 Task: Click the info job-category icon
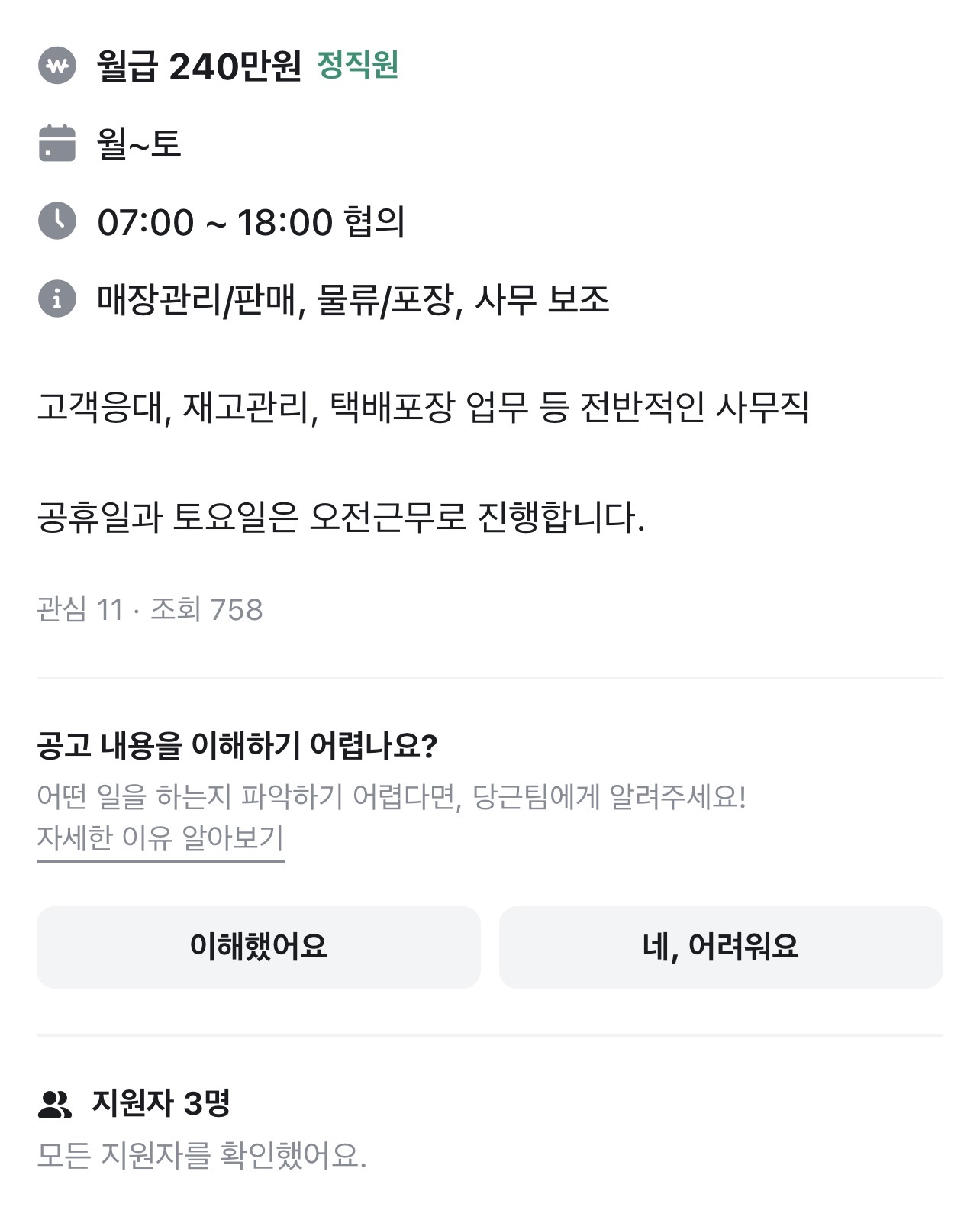(x=57, y=299)
